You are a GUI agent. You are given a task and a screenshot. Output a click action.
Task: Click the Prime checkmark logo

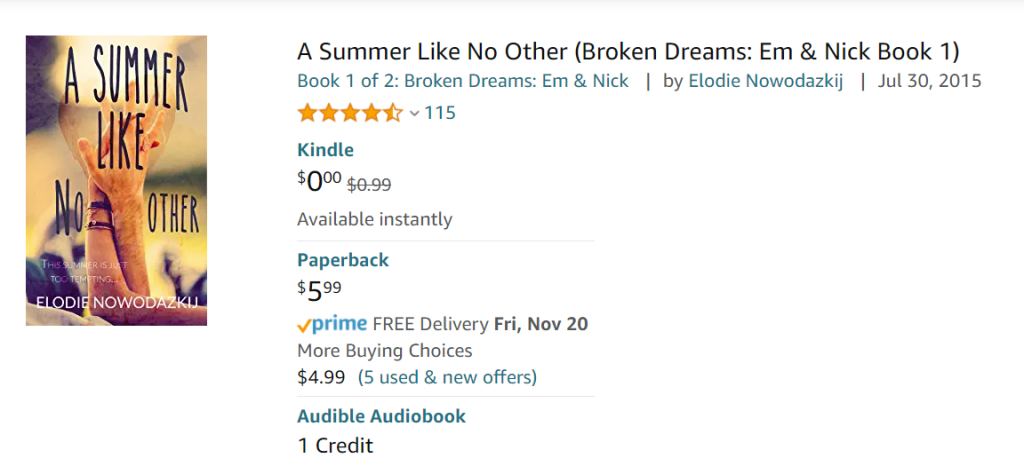(x=332, y=324)
